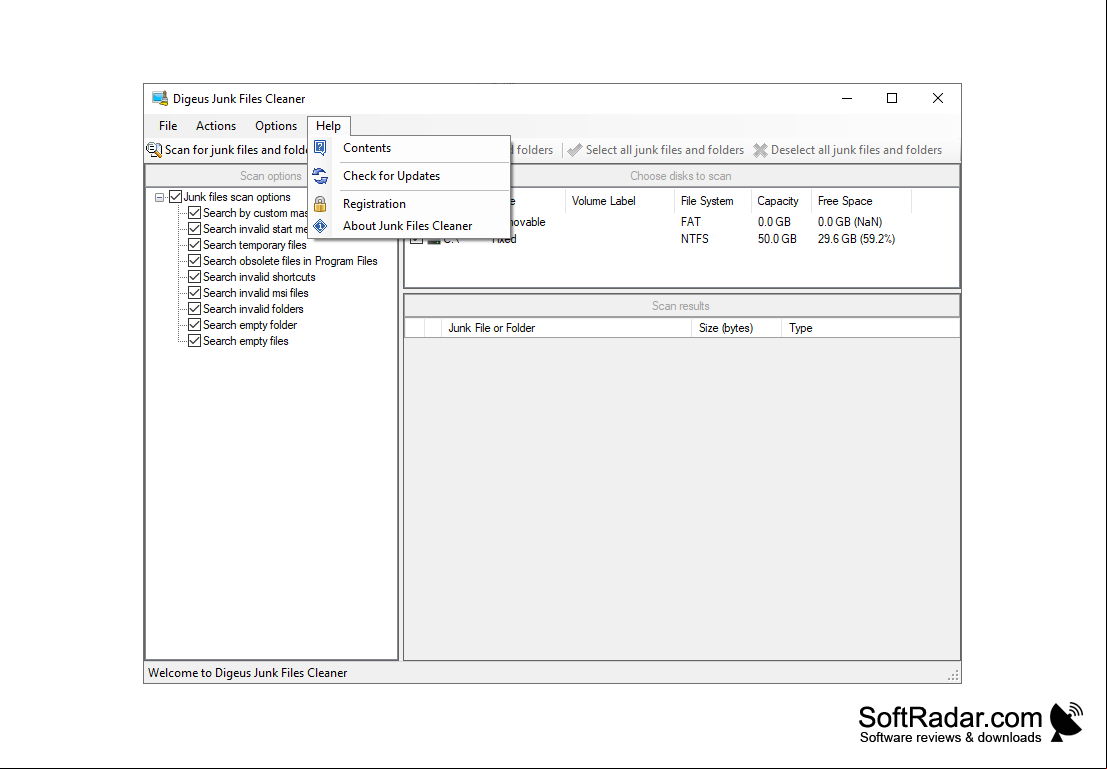The width and height of the screenshot is (1107, 769).
Task: Toggle Search obsolete files in Program Files
Action: [x=194, y=261]
